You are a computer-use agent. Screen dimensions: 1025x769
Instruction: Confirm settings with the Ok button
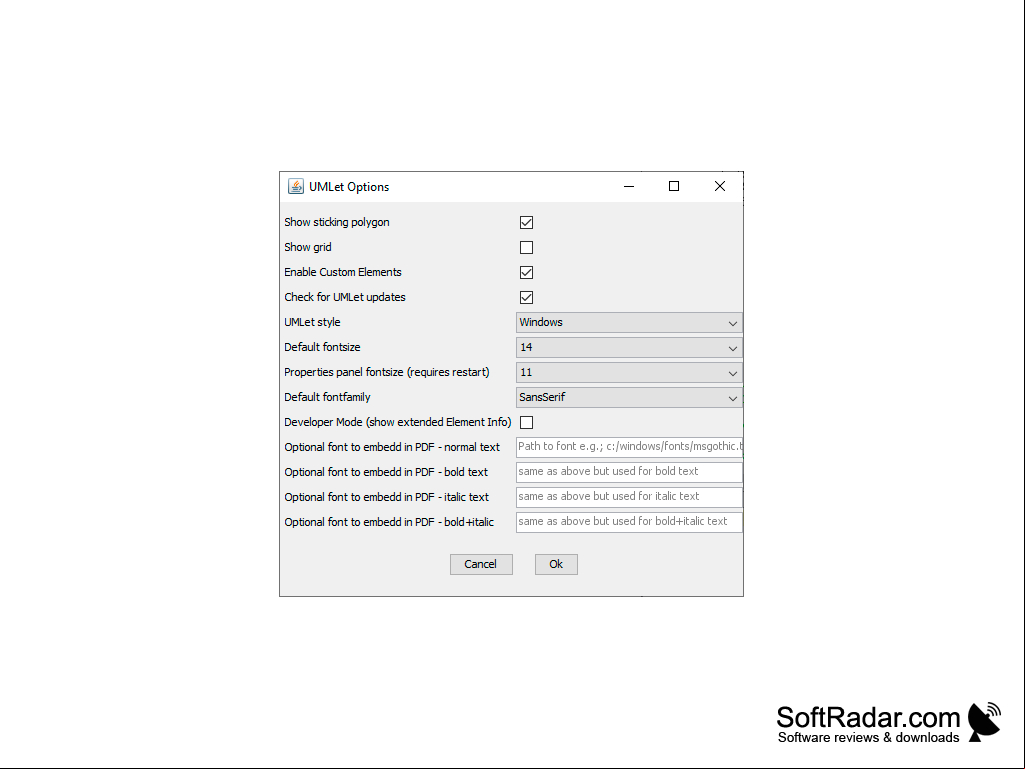[x=556, y=564]
